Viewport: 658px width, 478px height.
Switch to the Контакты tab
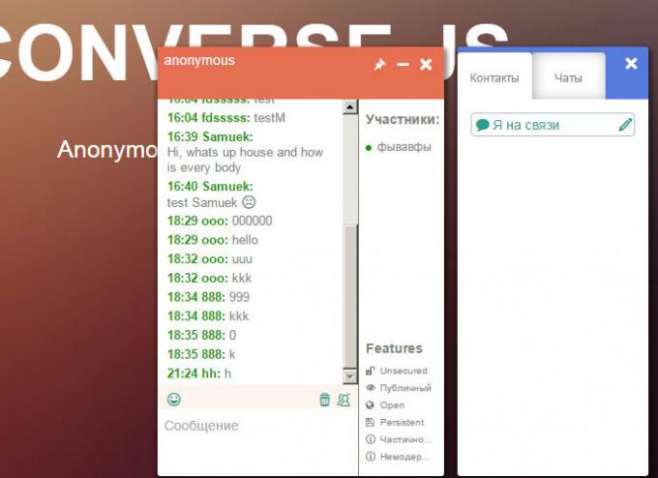494,78
